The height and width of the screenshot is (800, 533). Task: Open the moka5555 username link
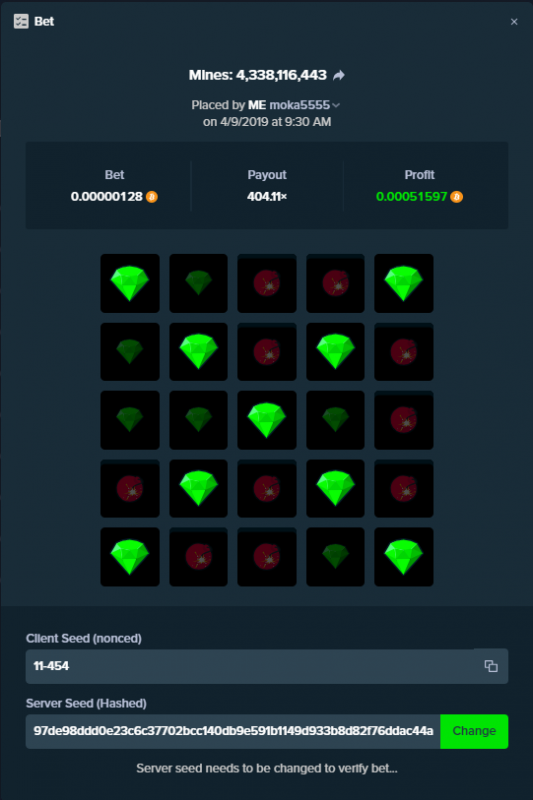click(299, 105)
